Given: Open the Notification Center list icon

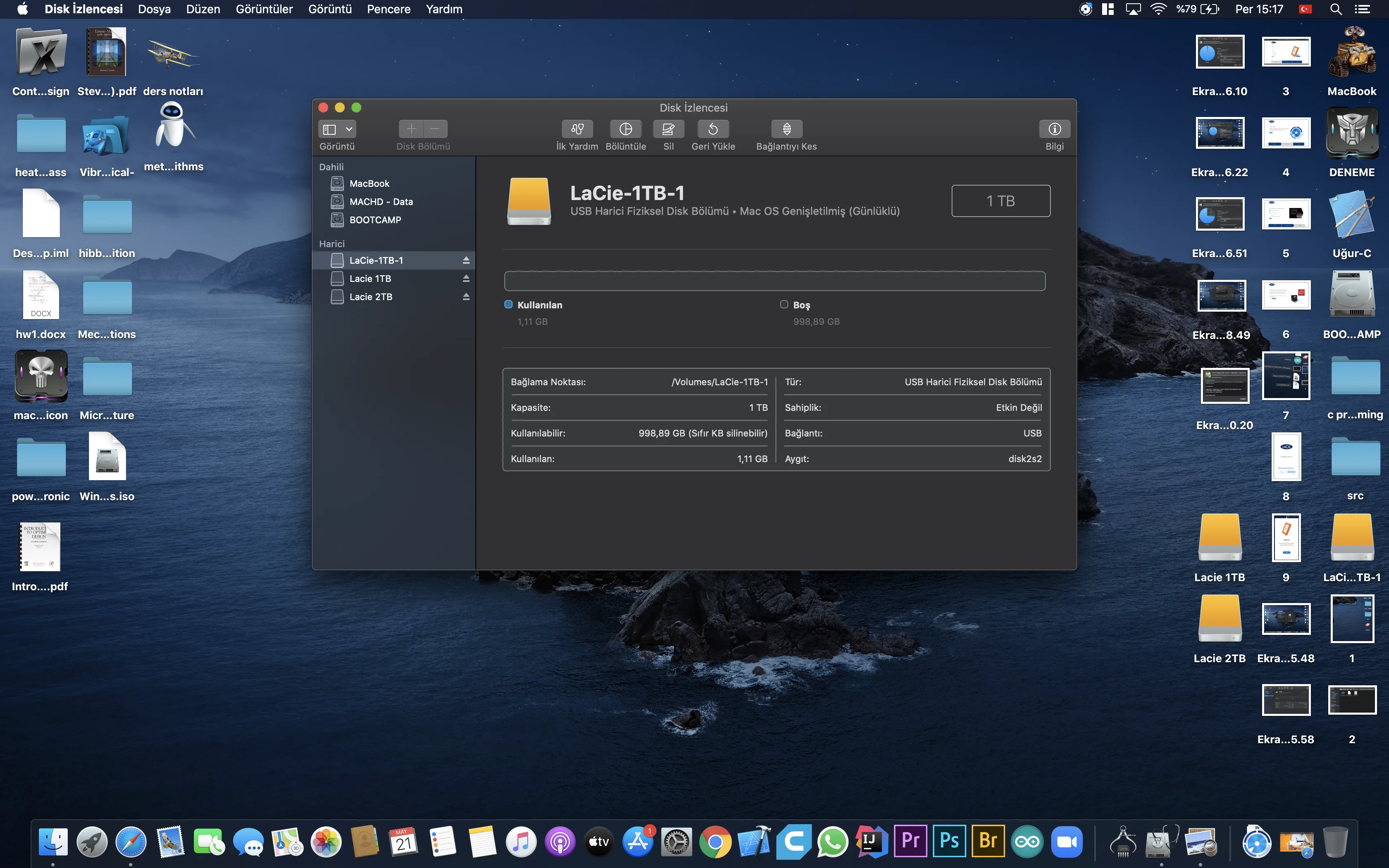Looking at the screenshot, I should [1362, 9].
